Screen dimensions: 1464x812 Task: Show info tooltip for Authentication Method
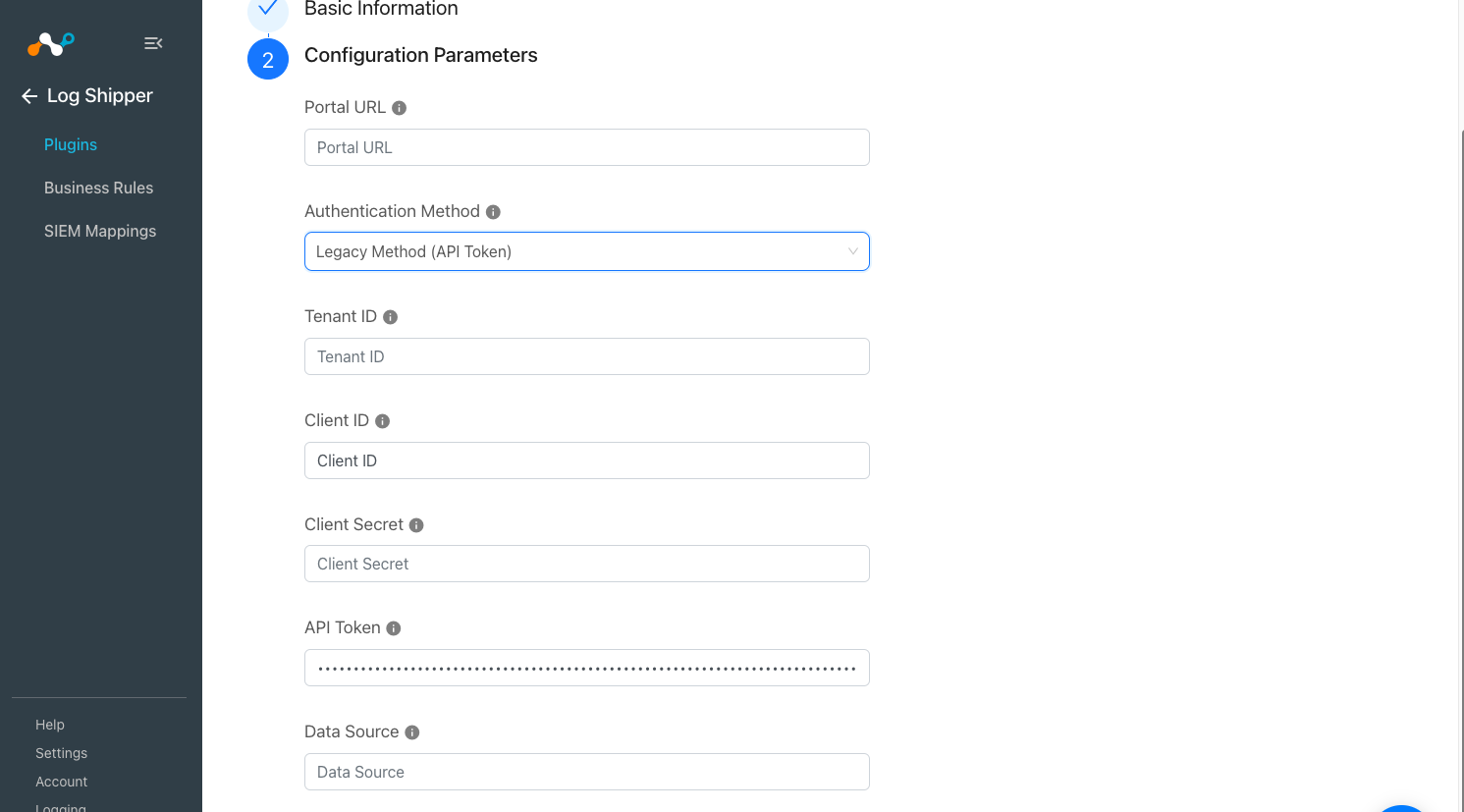coord(493,212)
